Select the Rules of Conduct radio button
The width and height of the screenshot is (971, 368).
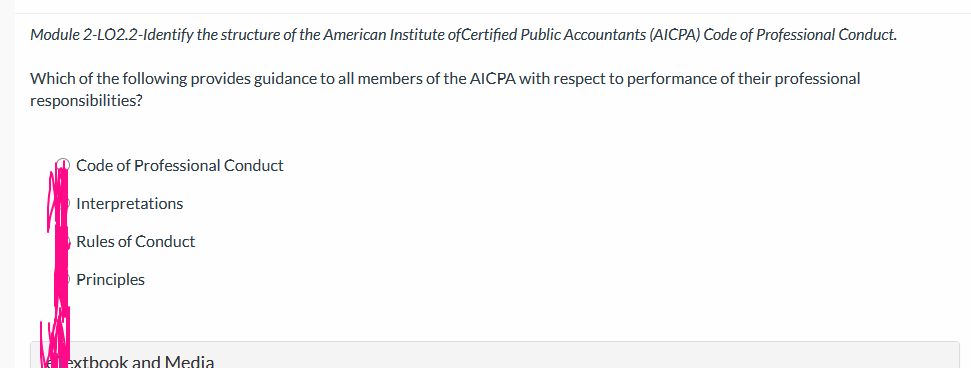62,242
